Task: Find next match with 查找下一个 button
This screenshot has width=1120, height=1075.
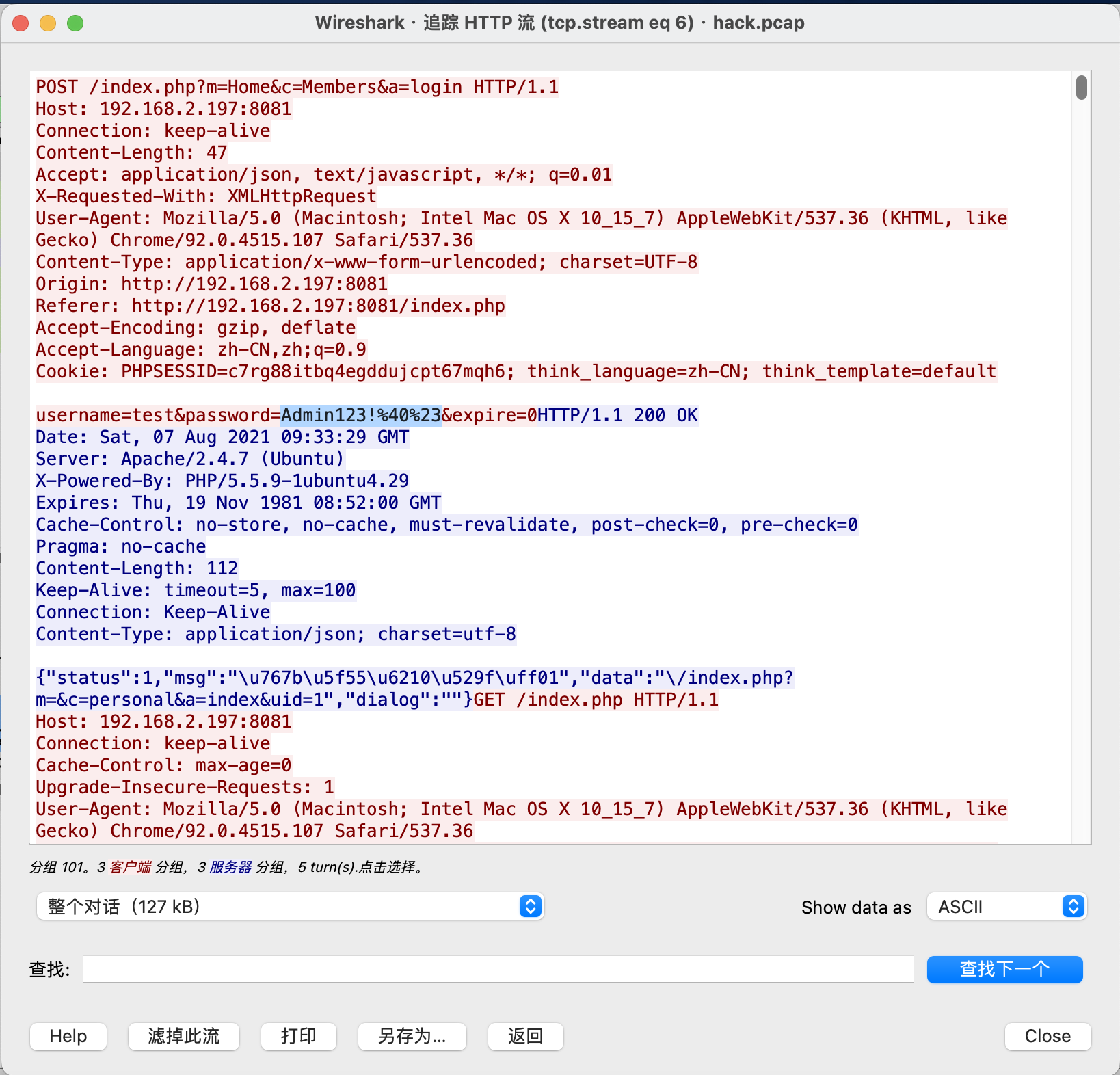Action: pyautogui.click(x=1004, y=969)
